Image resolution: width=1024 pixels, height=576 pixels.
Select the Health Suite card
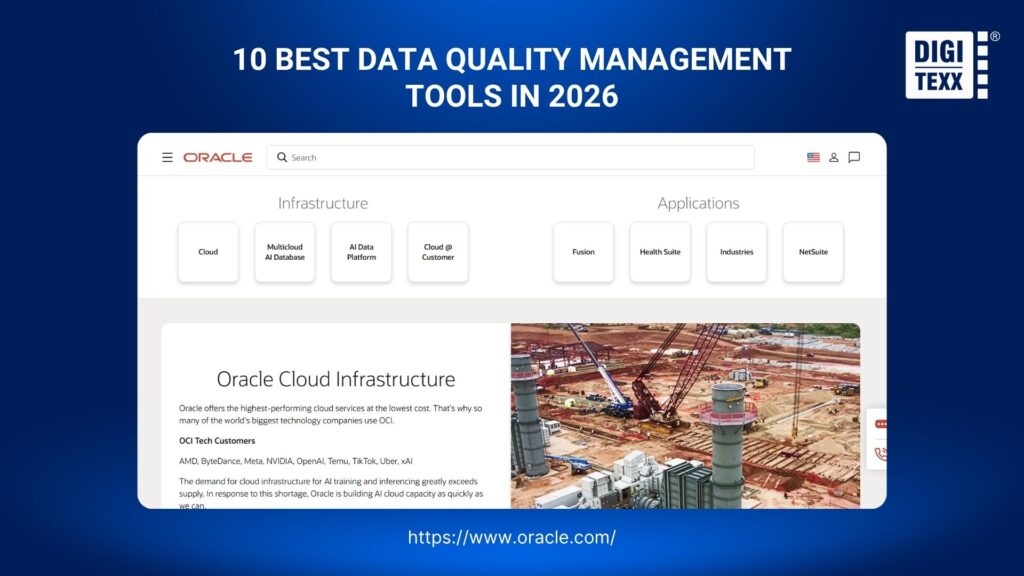click(660, 252)
